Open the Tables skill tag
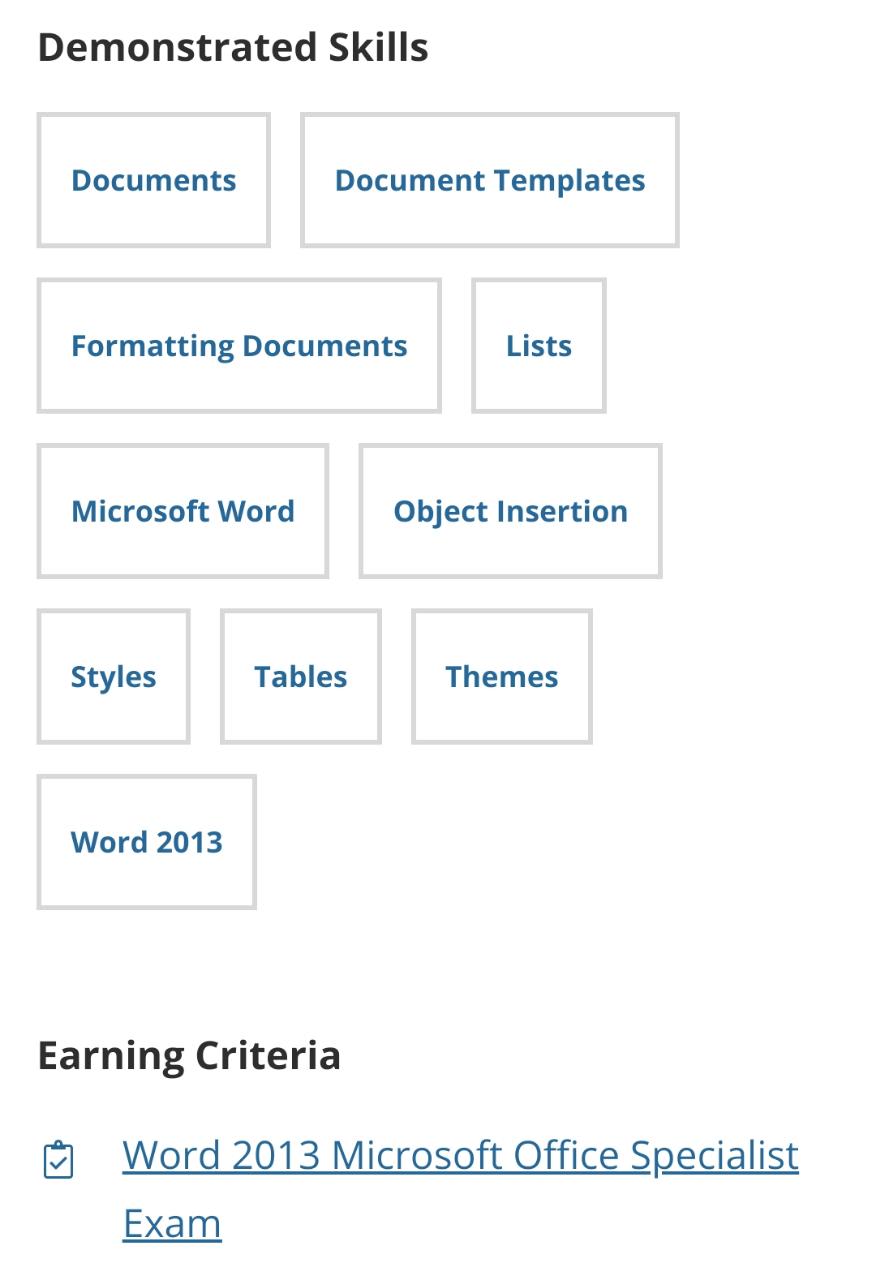Screen dimensions: 876x1280 click(x=301, y=677)
